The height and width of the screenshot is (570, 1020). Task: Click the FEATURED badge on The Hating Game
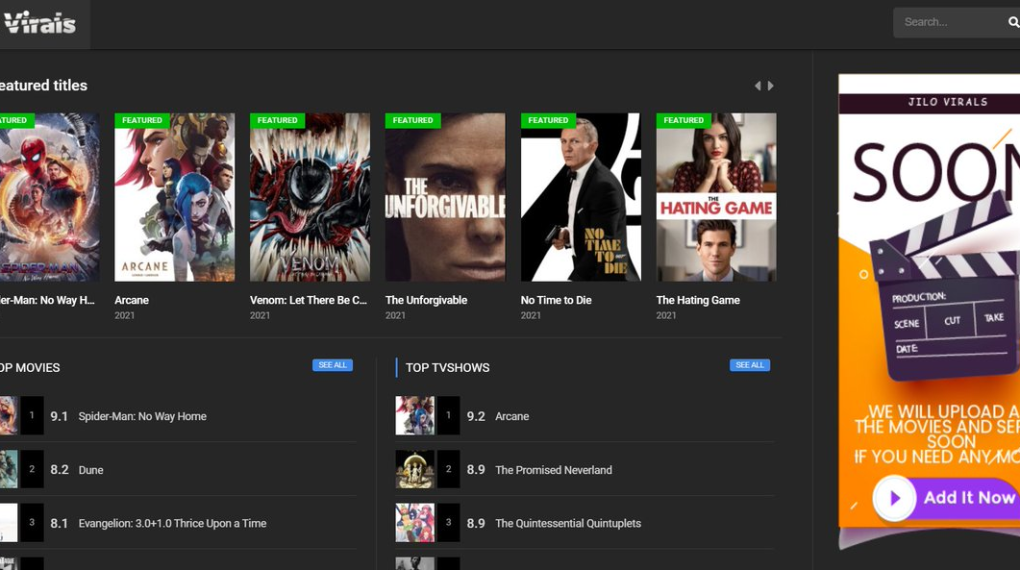(x=683, y=120)
